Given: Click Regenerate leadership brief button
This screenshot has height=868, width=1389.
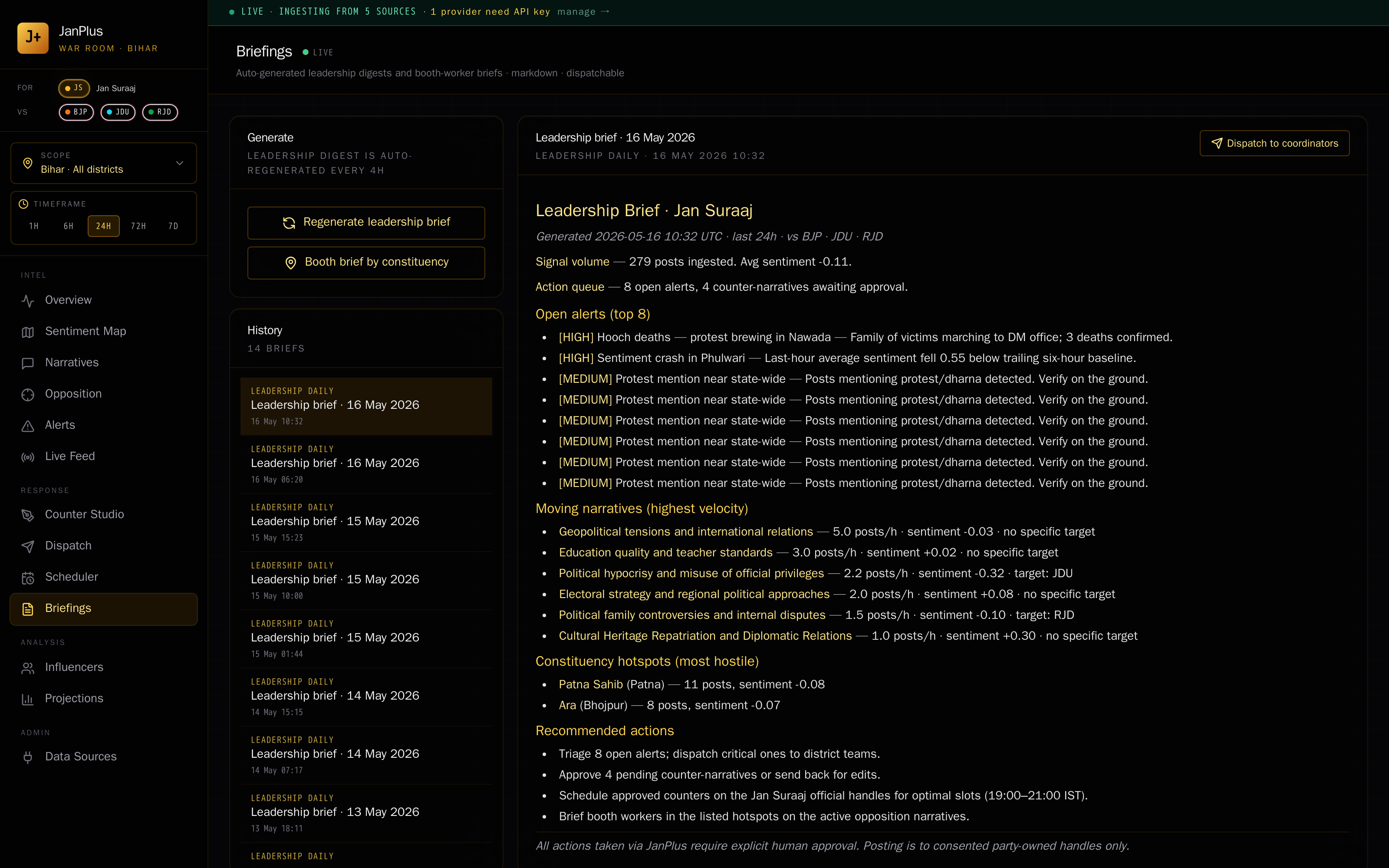Looking at the screenshot, I should 366,223.
